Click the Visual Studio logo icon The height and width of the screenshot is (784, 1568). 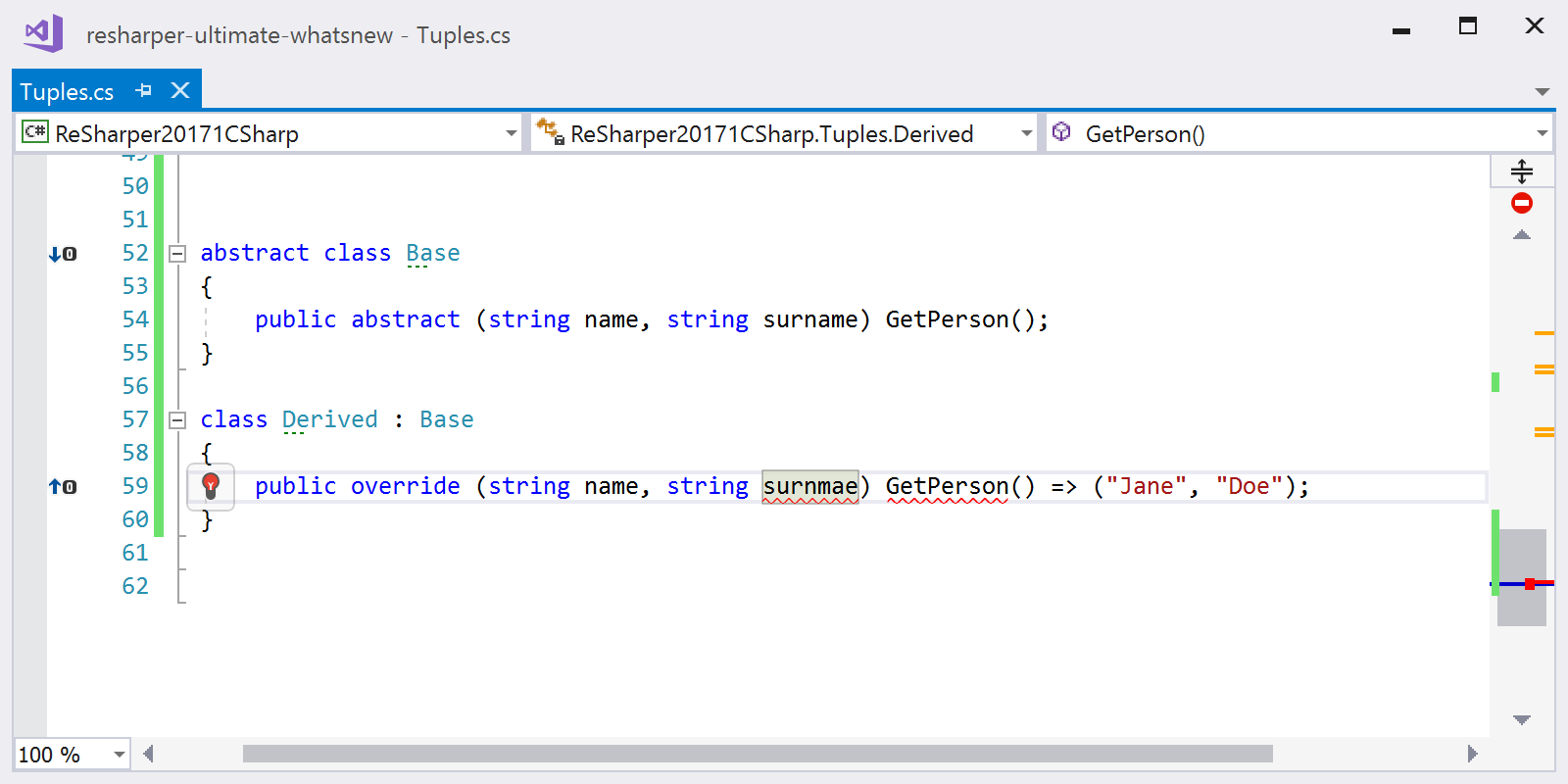44,34
